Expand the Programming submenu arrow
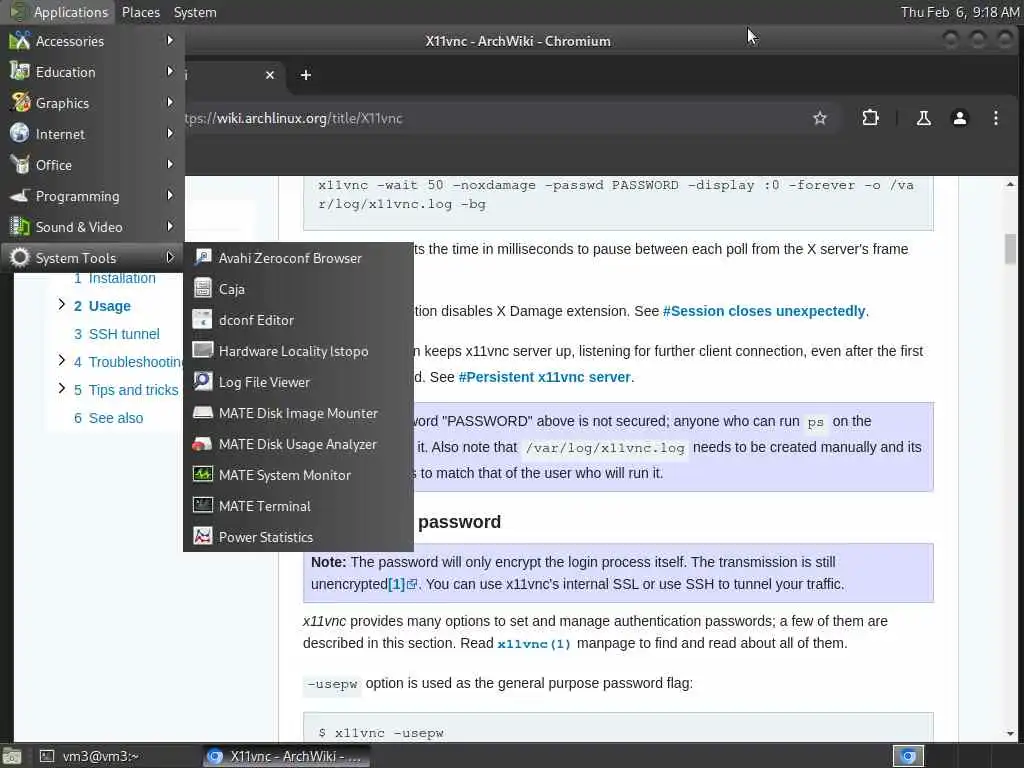The image size is (1024, 768). point(170,195)
